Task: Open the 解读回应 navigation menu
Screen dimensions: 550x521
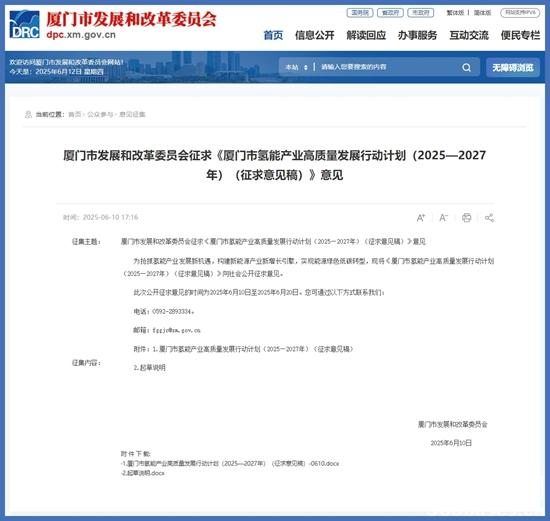Action: (x=366, y=35)
